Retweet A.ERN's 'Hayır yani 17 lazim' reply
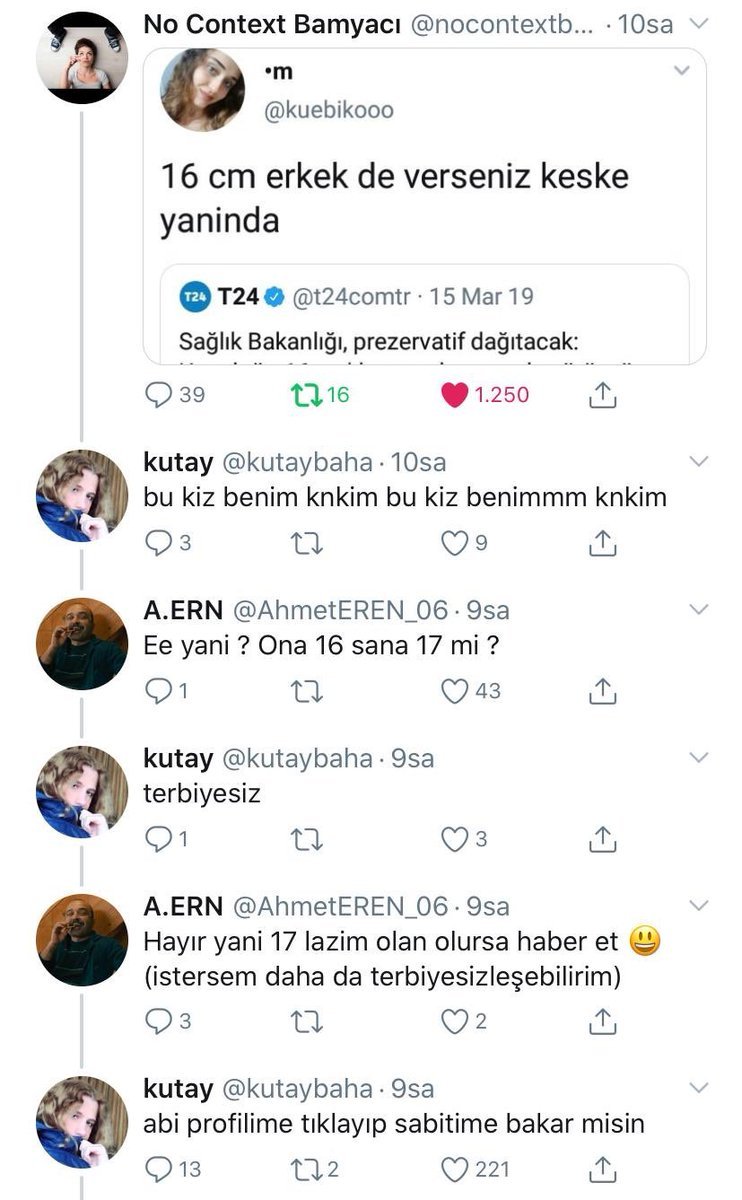The height and width of the screenshot is (1200, 742). click(311, 1020)
